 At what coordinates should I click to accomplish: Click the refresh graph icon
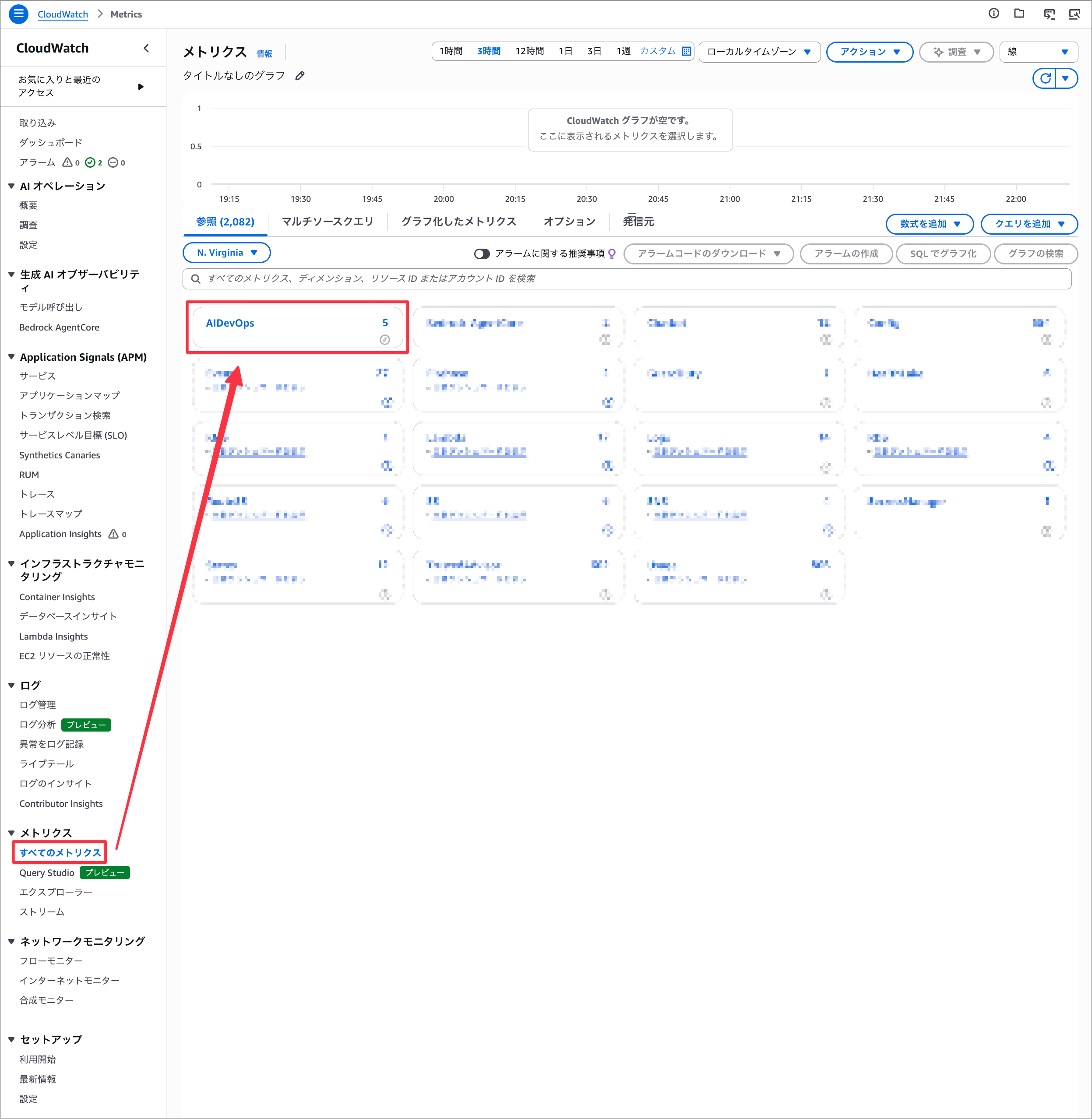click(1045, 78)
